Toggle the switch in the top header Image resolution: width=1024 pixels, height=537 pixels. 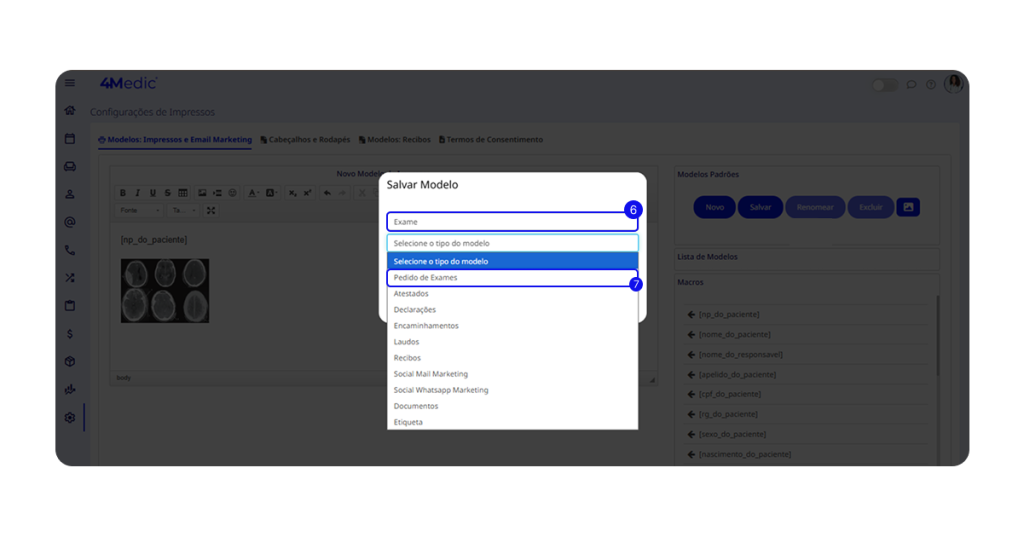[884, 85]
